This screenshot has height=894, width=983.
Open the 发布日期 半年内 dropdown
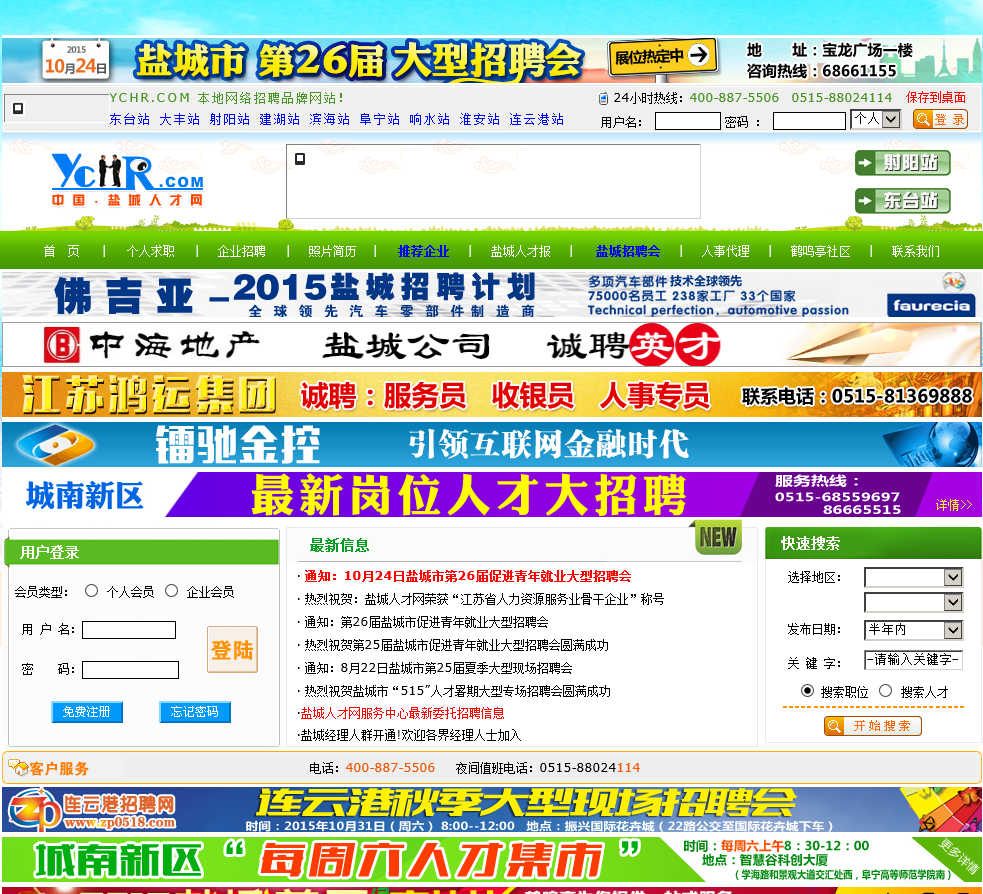(913, 629)
